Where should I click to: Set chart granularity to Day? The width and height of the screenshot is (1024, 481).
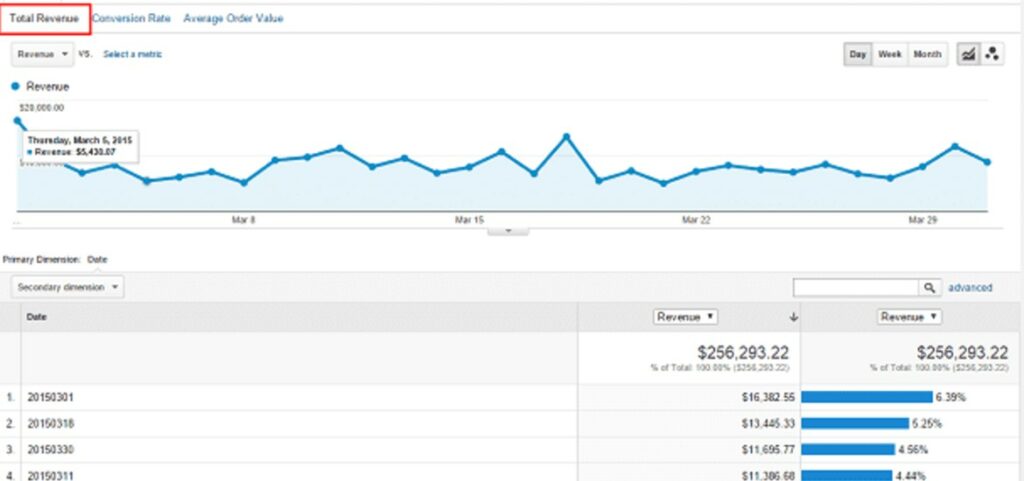tap(857, 54)
